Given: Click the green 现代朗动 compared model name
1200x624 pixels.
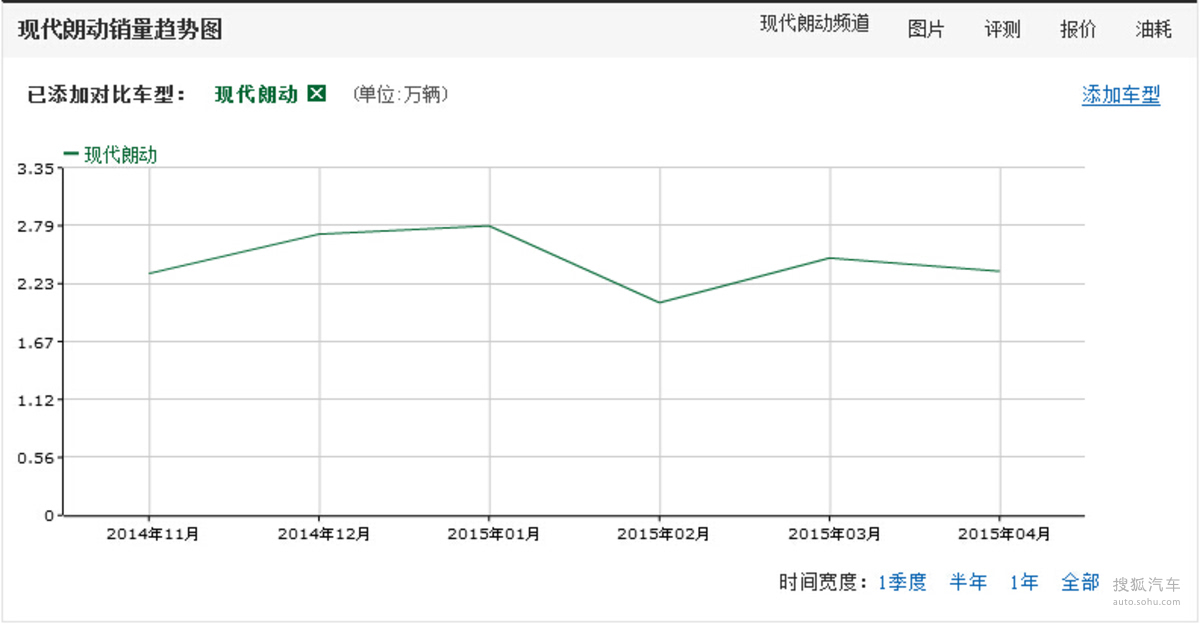Looking at the screenshot, I should point(256,94).
